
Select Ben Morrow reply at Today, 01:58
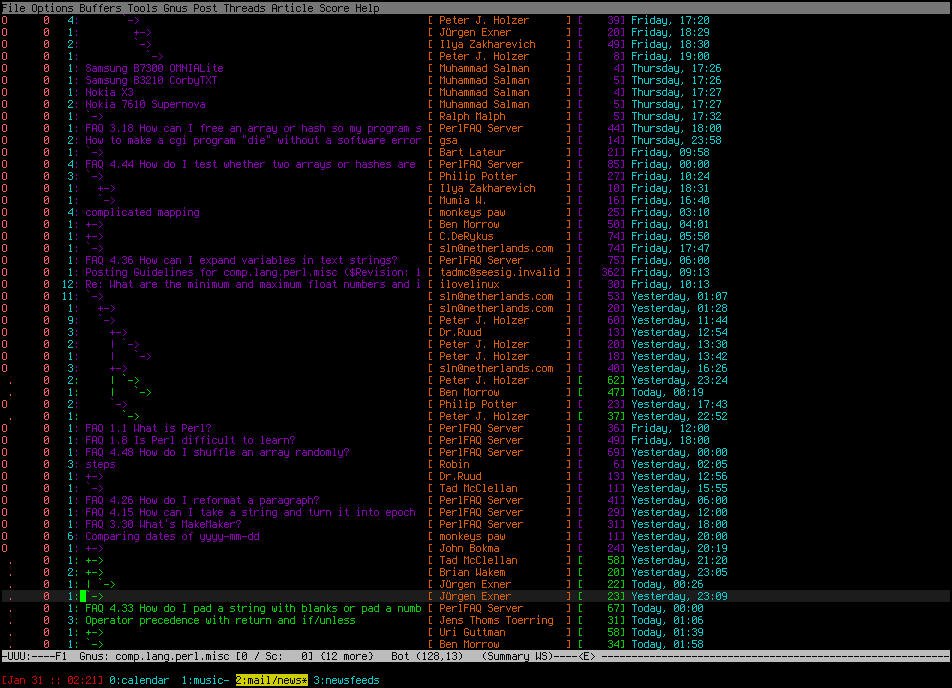coord(469,644)
